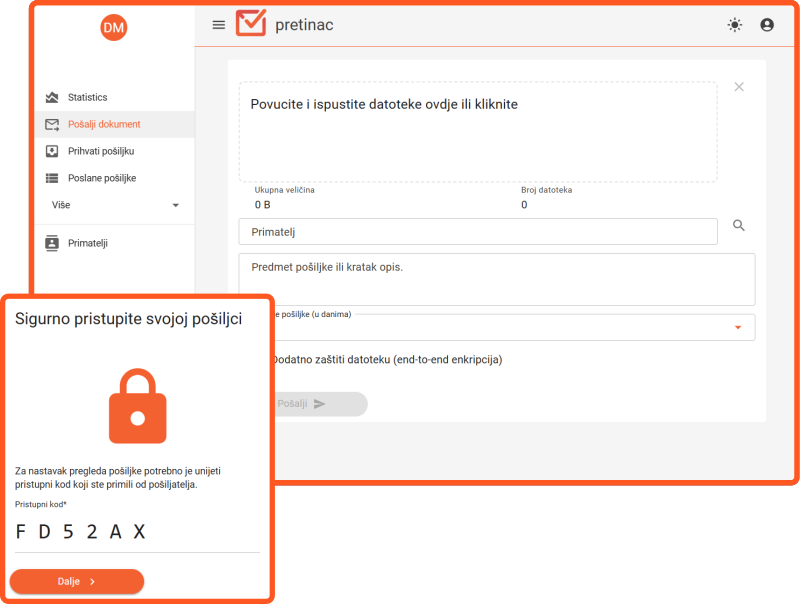Click the pretinac checkmark logo
Viewport: 800px width, 604px height.
[x=251, y=24]
